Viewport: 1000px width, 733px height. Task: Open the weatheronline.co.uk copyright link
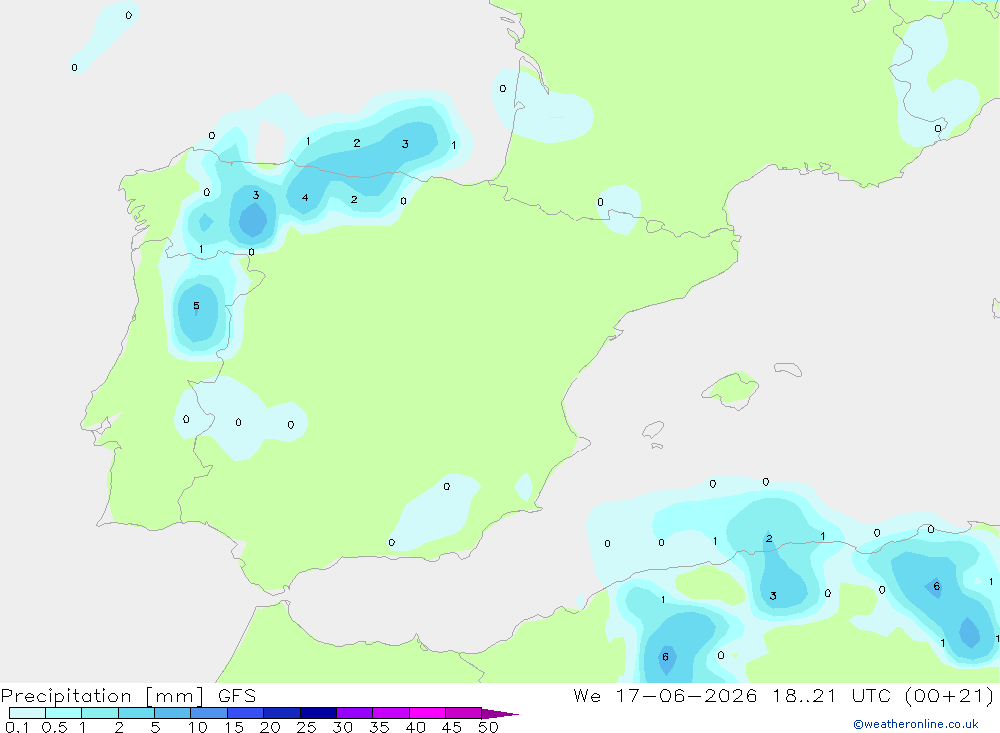point(916,724)
